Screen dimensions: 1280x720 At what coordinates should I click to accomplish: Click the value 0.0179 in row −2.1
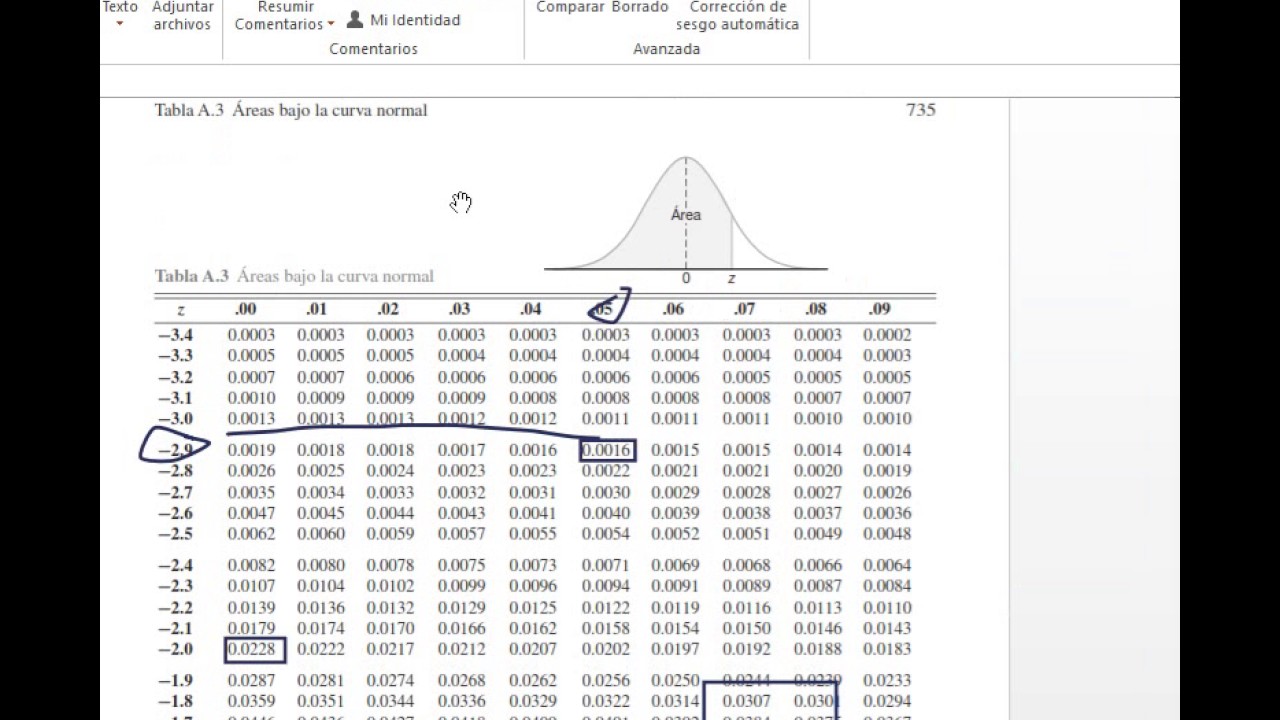252,629
